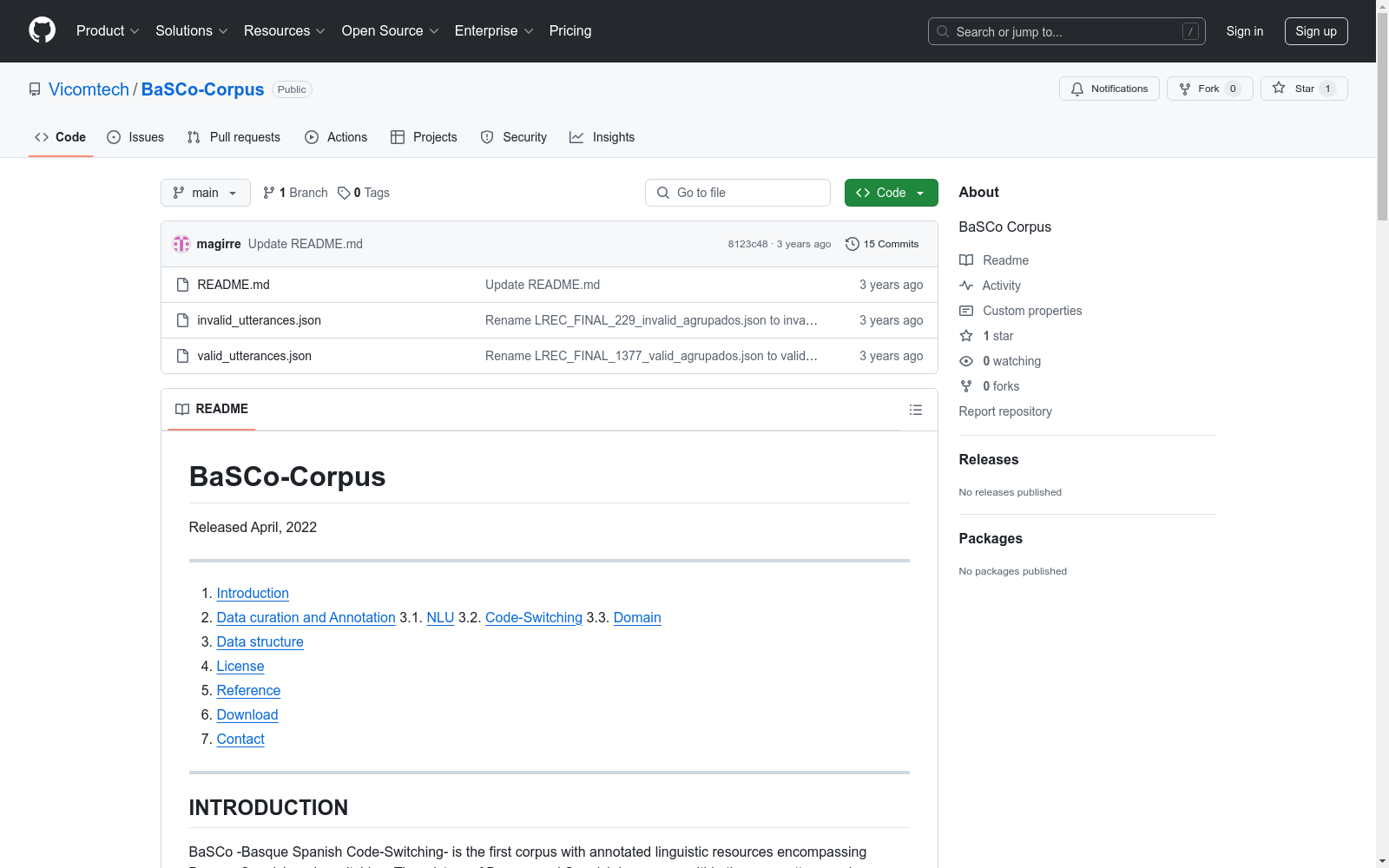Switch to the Pull requests tab

pyautogui.click(x=234, y=137)
